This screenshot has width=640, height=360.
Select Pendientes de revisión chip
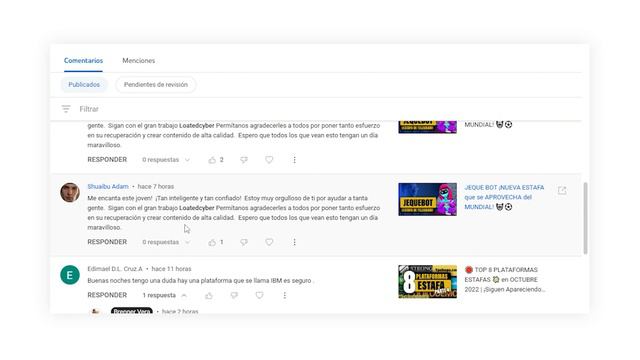(x=156, y=84)
